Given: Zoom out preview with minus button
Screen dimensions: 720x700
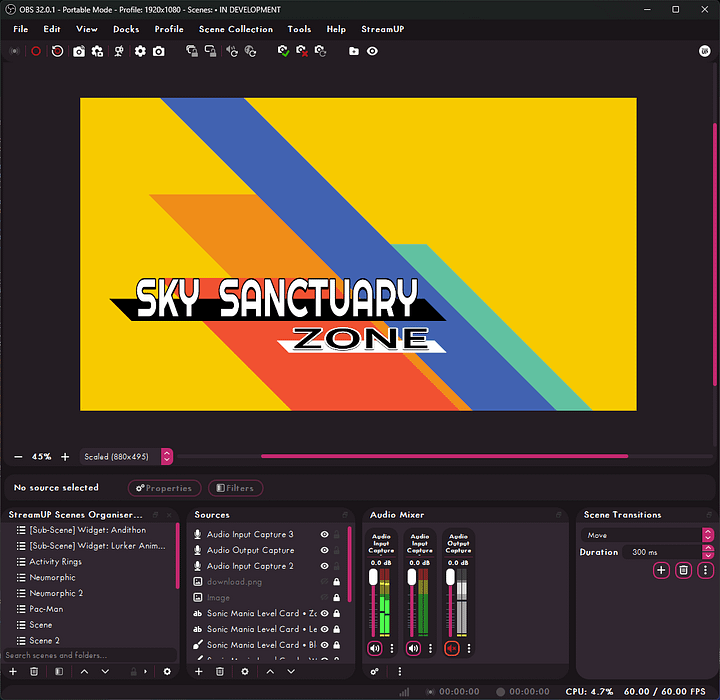Looking at the screenshot, I should click(x=18, y=457).
